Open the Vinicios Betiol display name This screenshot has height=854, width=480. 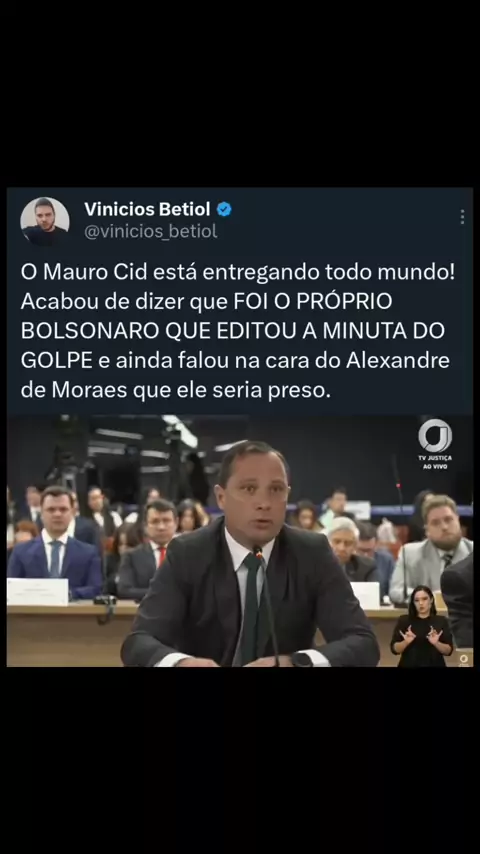tap(147, 209)
